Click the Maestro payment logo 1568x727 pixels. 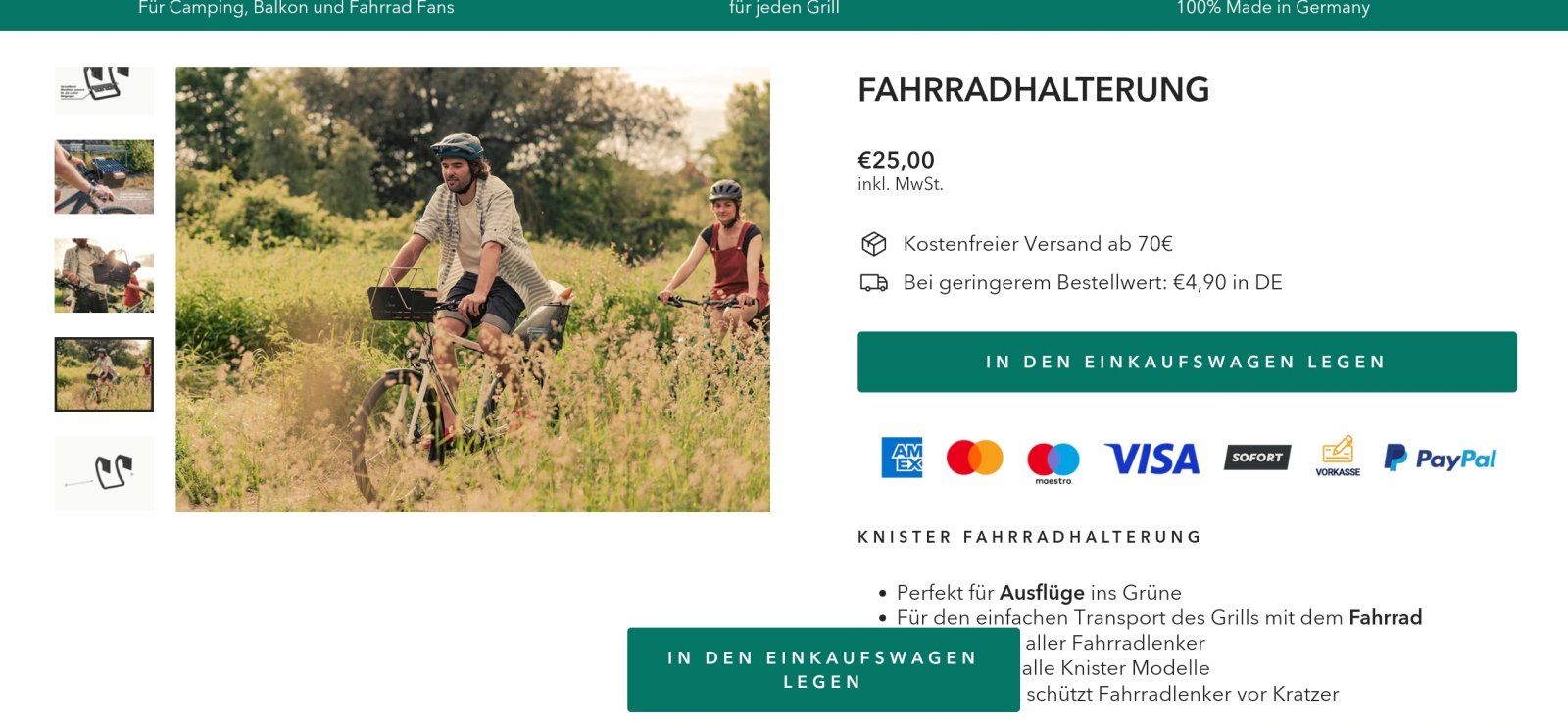(1053, 461)
